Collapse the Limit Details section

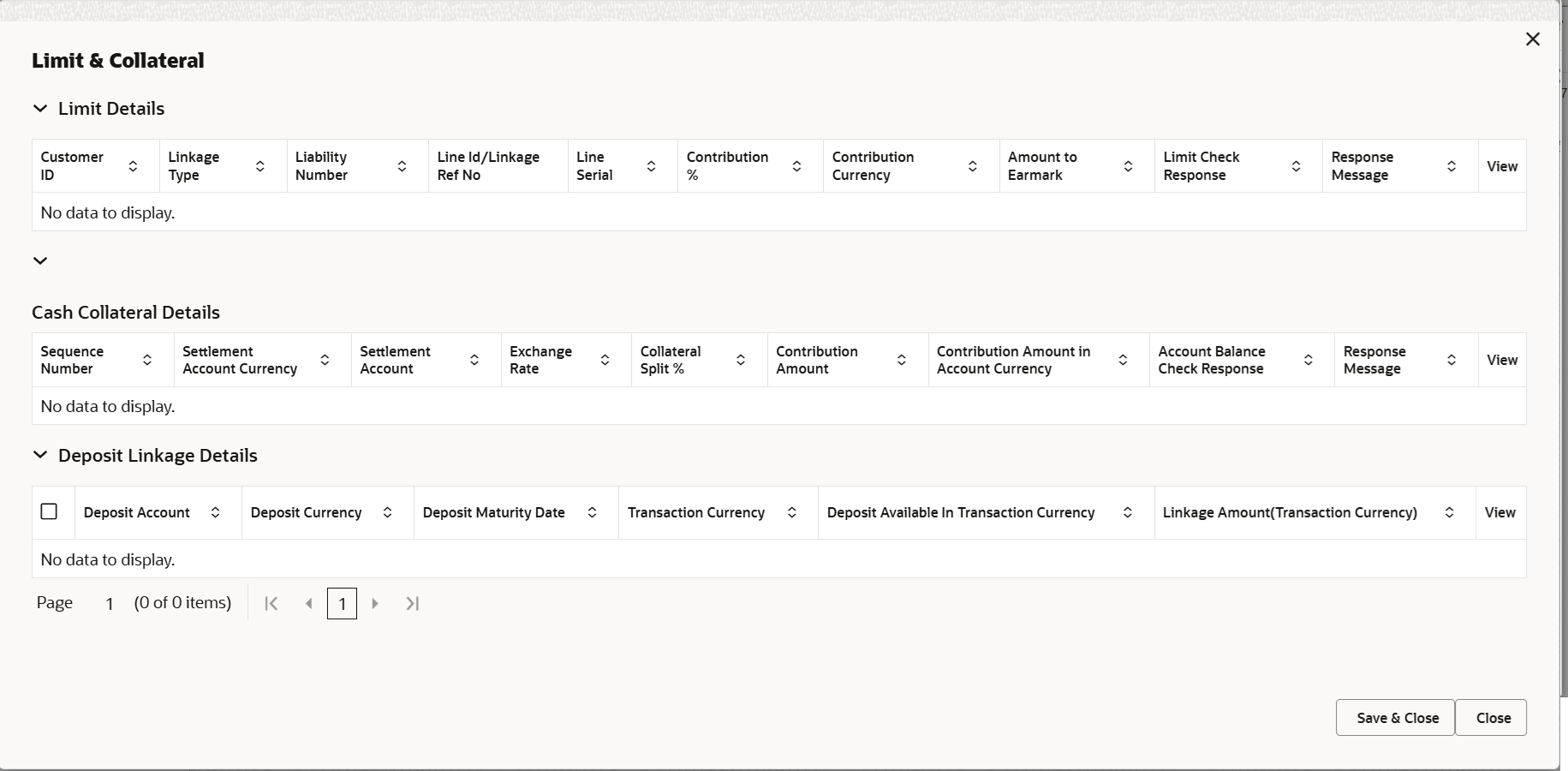click(39, 109)
